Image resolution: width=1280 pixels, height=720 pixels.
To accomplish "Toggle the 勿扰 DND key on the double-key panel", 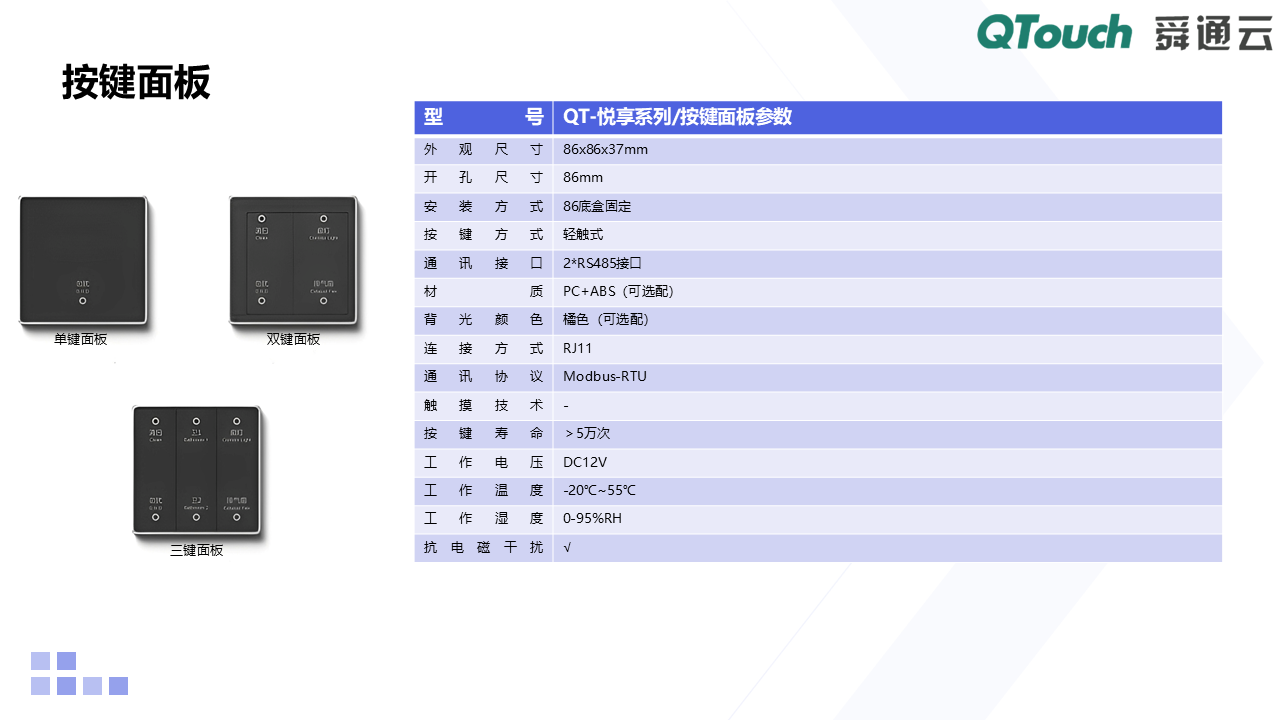I will [262, 286].
